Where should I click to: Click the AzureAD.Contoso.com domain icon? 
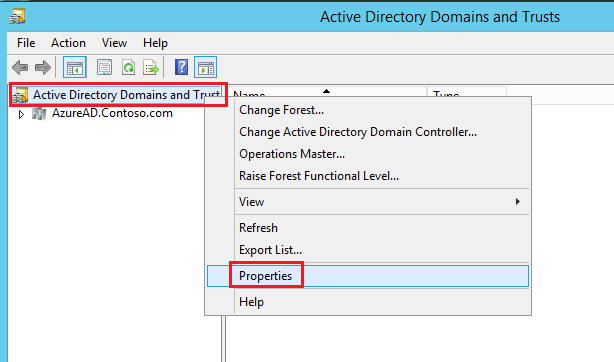39,114
